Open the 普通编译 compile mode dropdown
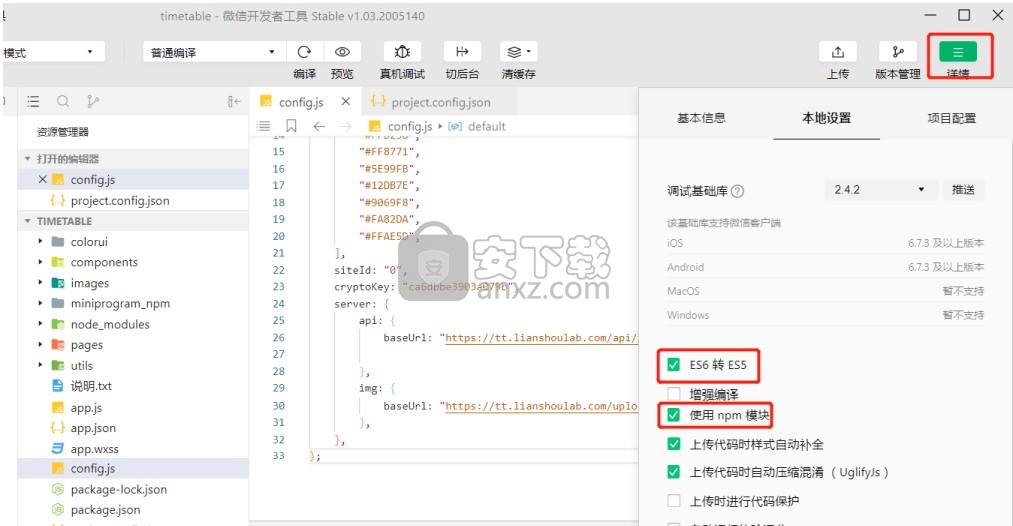Viewport: 1013px width, 526px height. point(213,52)
